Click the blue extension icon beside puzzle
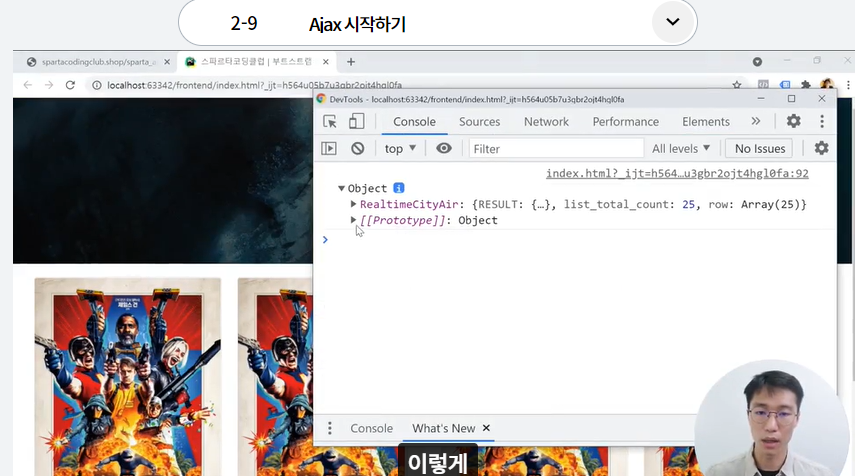 pos(785,85)
